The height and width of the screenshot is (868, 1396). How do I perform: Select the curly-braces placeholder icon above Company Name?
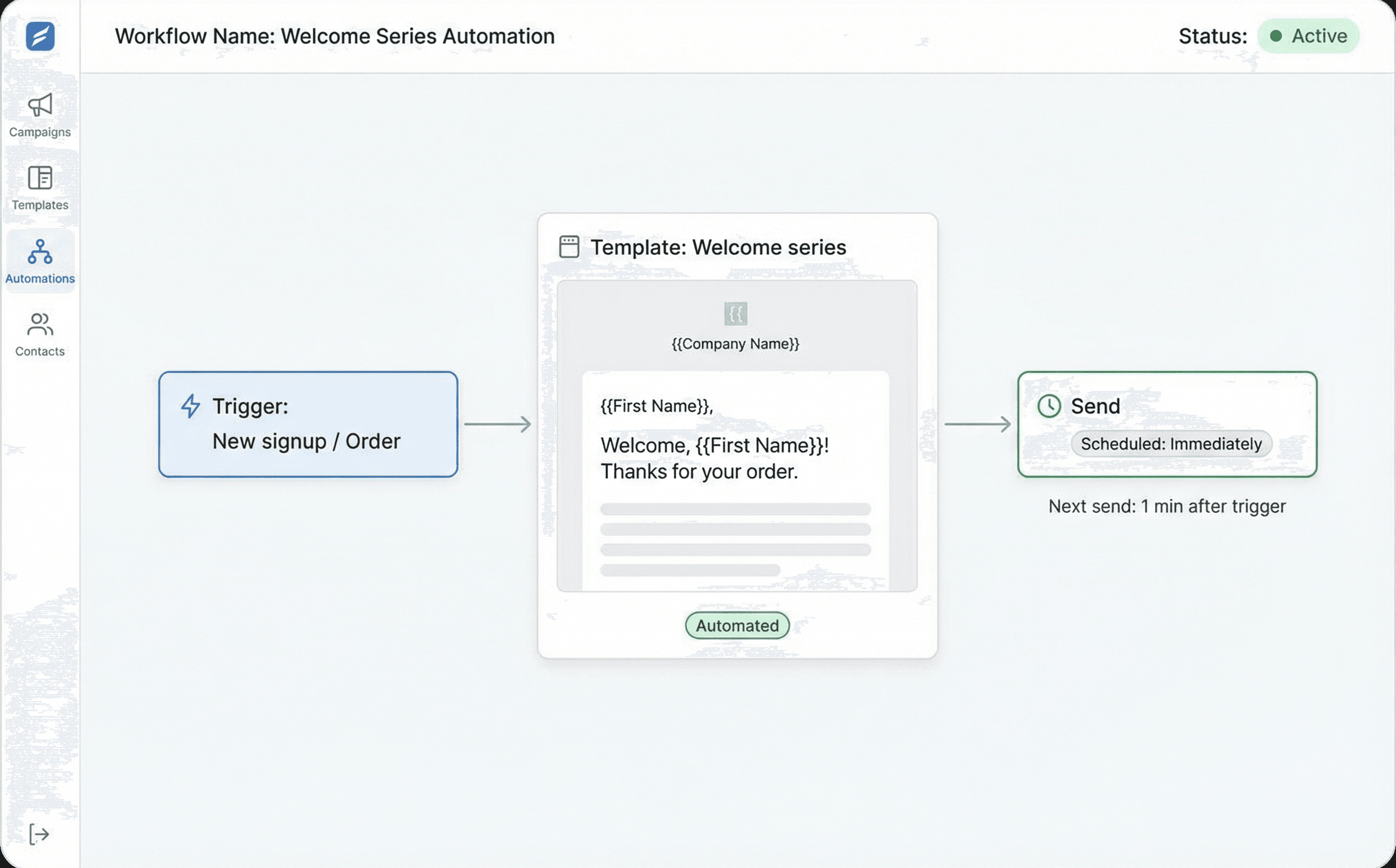point(736,314)
